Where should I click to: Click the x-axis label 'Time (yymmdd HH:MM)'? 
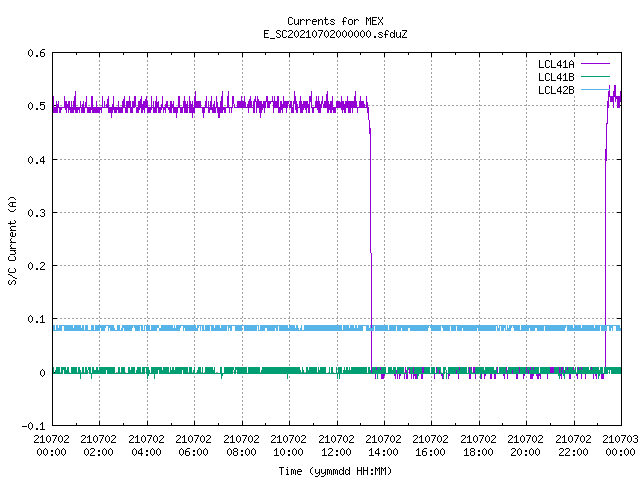335,471
